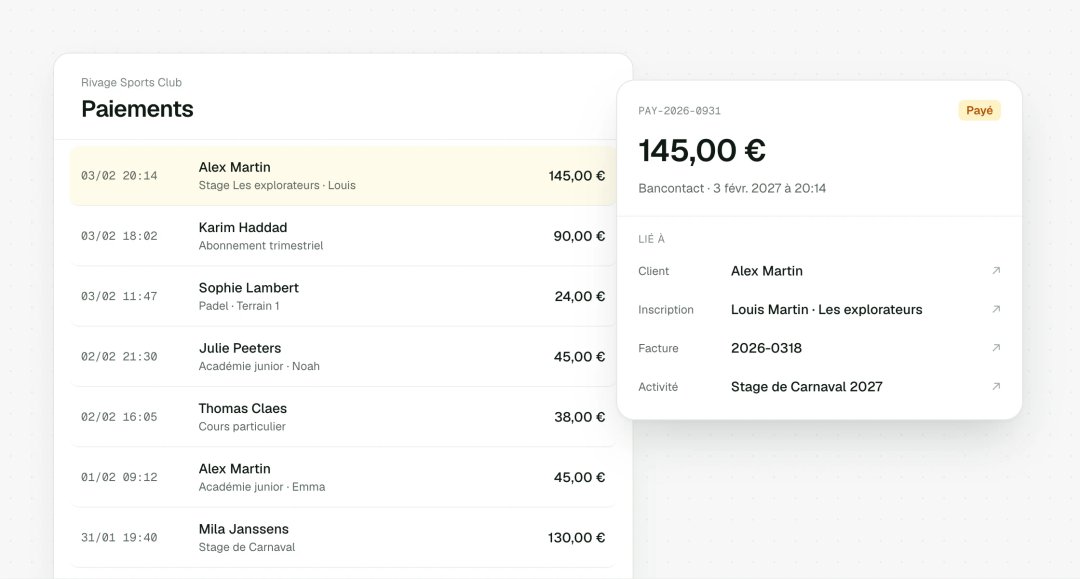Click the 90,00 € amount
The height and width of the screenshot is (579, 1080).
click(579, 236)
